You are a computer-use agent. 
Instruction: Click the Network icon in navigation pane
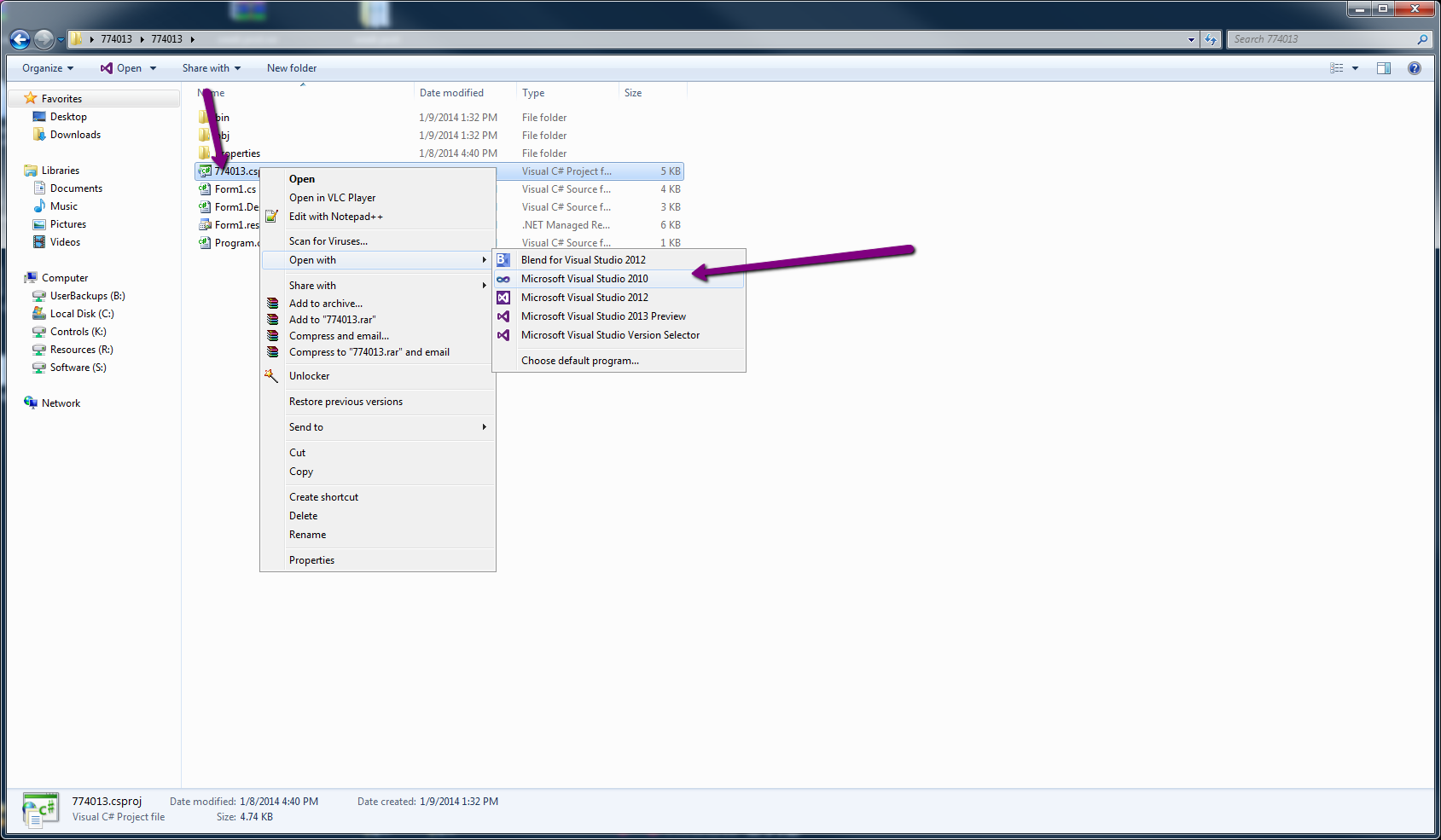click(31, 403)
